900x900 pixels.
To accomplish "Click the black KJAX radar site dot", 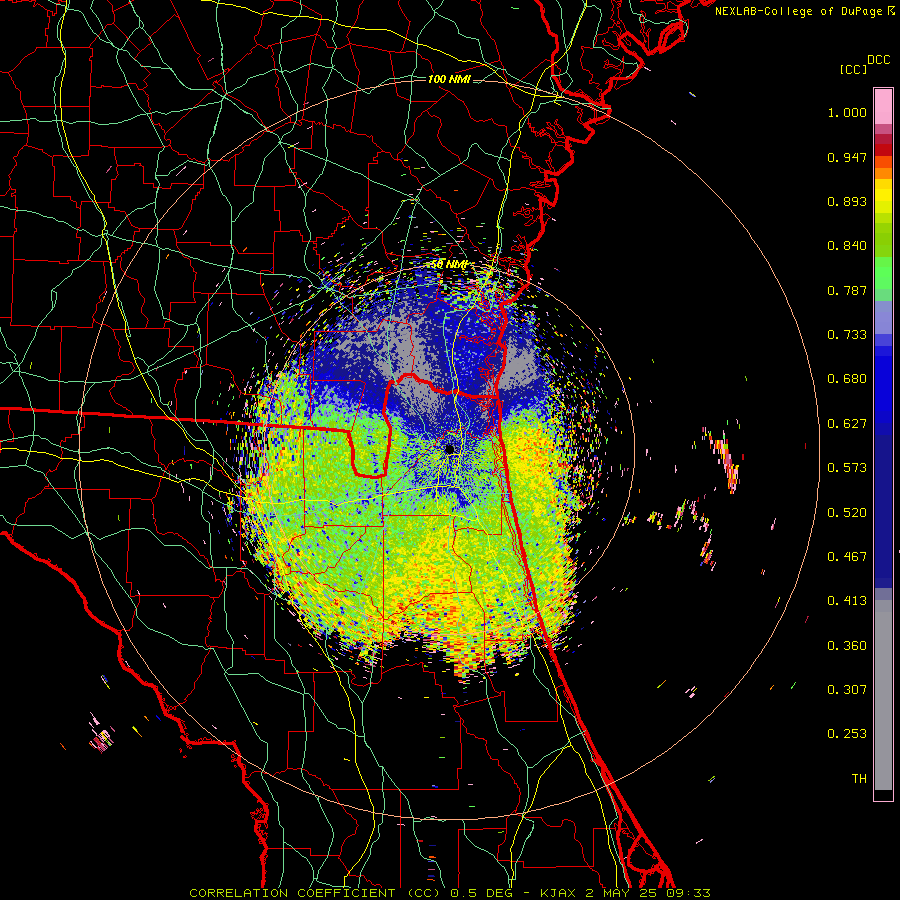I will click(449, 449).
